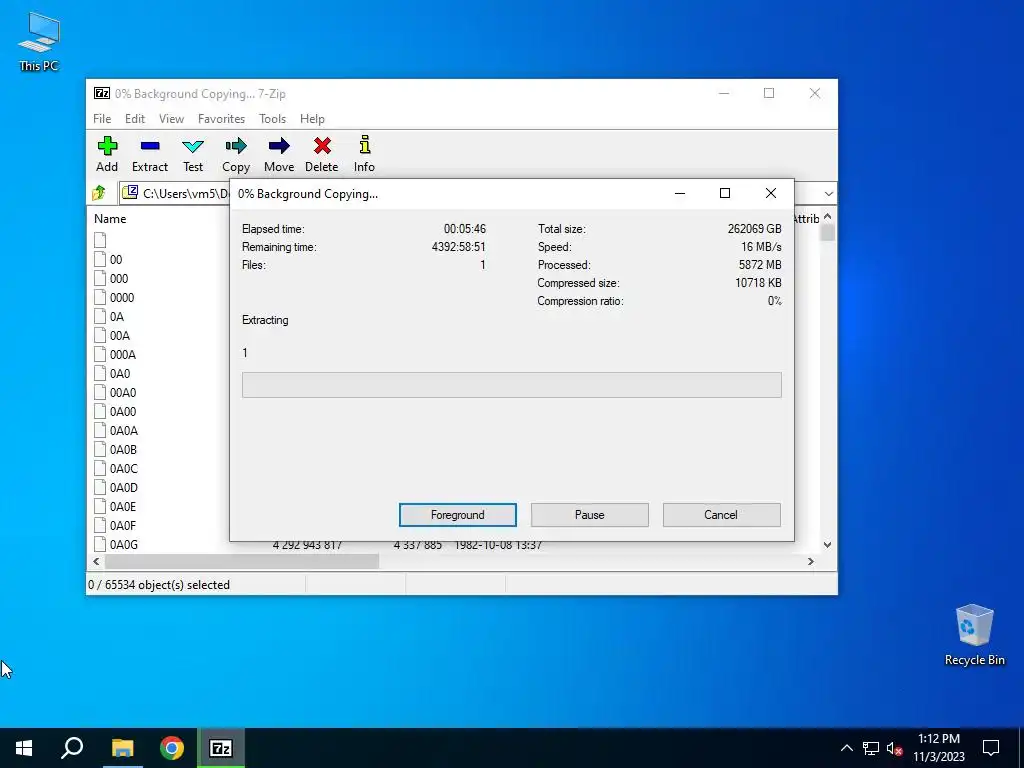Click the horizontal scrollbar thumb
Screen dimensions: 1024x768
(x=242, y=561)
